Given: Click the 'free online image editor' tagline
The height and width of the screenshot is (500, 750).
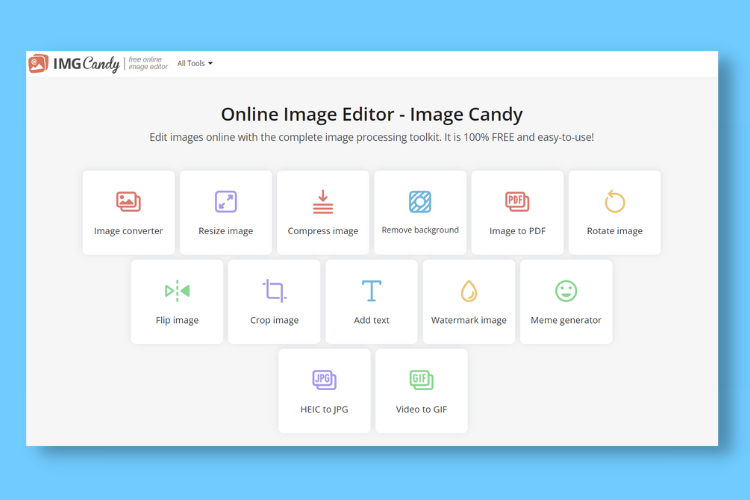Looking at the screenshot, I should (148, 63).
